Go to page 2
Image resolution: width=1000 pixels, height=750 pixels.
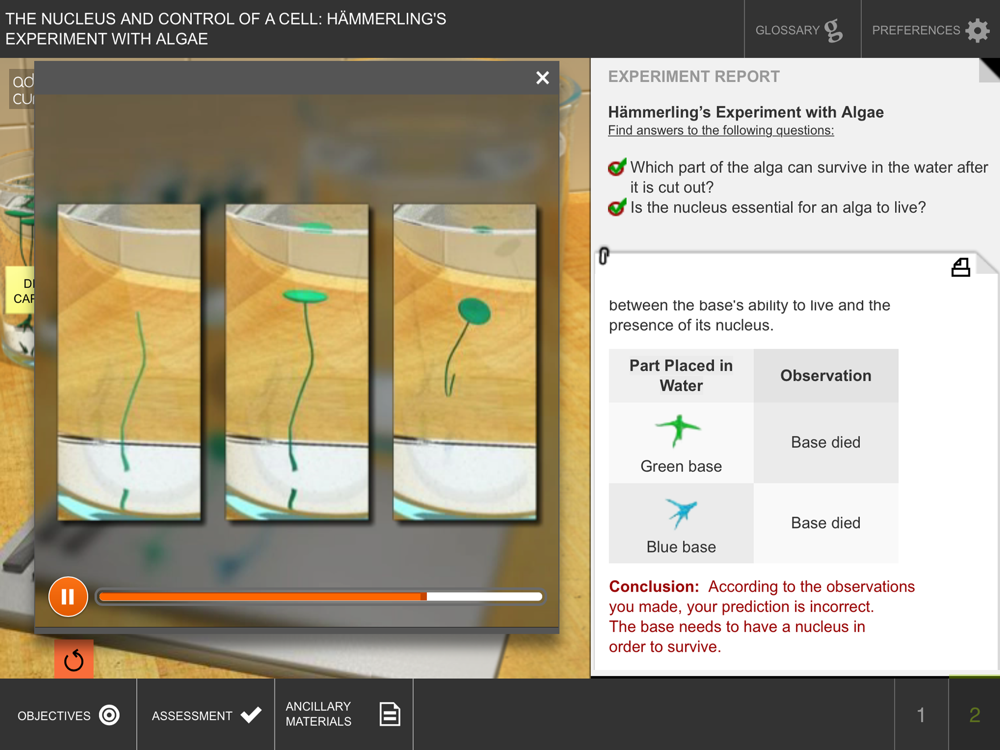point(974,715)
